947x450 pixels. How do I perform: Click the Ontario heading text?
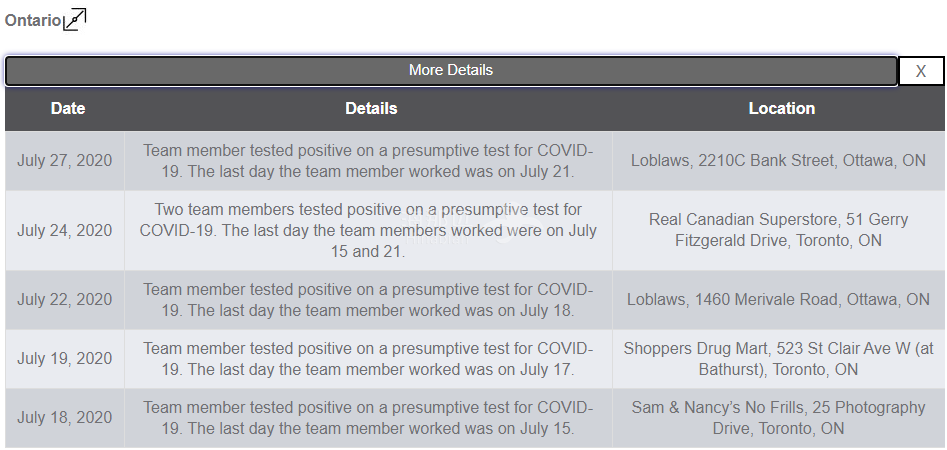tap(33, 21)
